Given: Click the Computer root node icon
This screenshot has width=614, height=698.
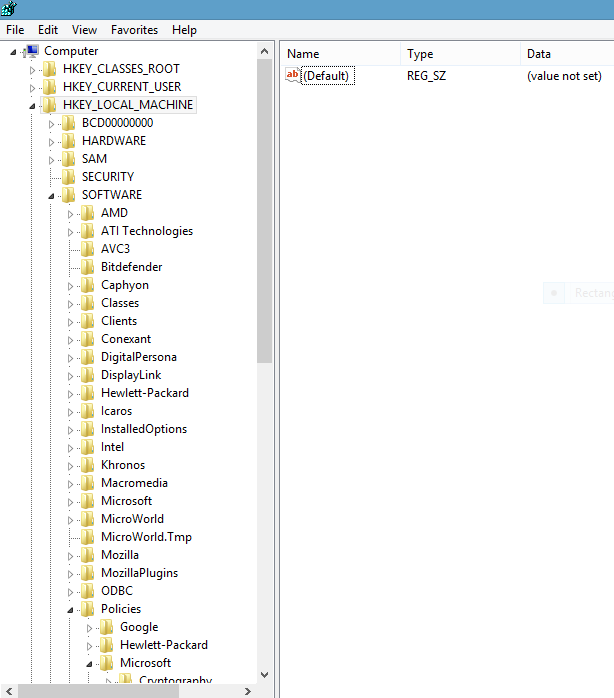Looking at the screenshot, I should (x=32, y=51).
